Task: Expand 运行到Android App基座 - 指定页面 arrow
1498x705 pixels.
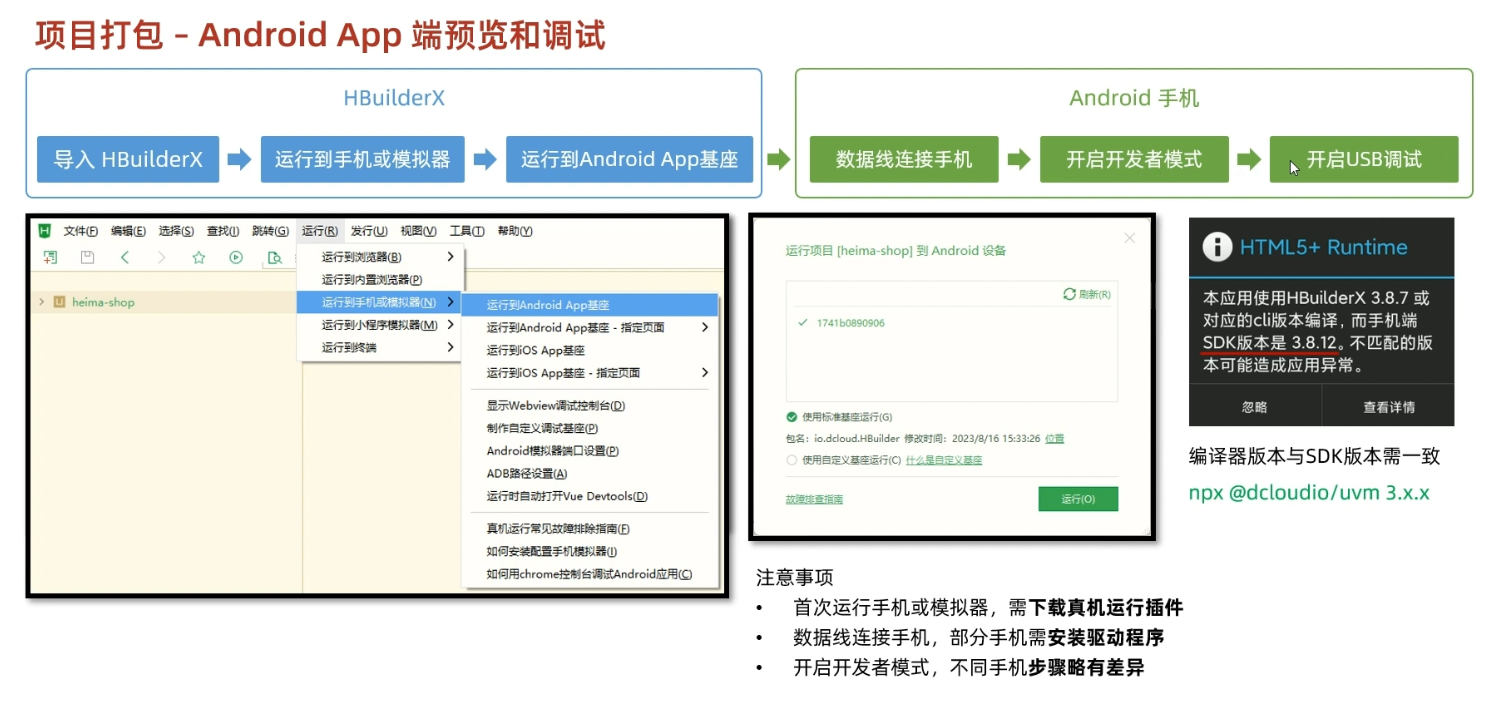Action: 705,327
